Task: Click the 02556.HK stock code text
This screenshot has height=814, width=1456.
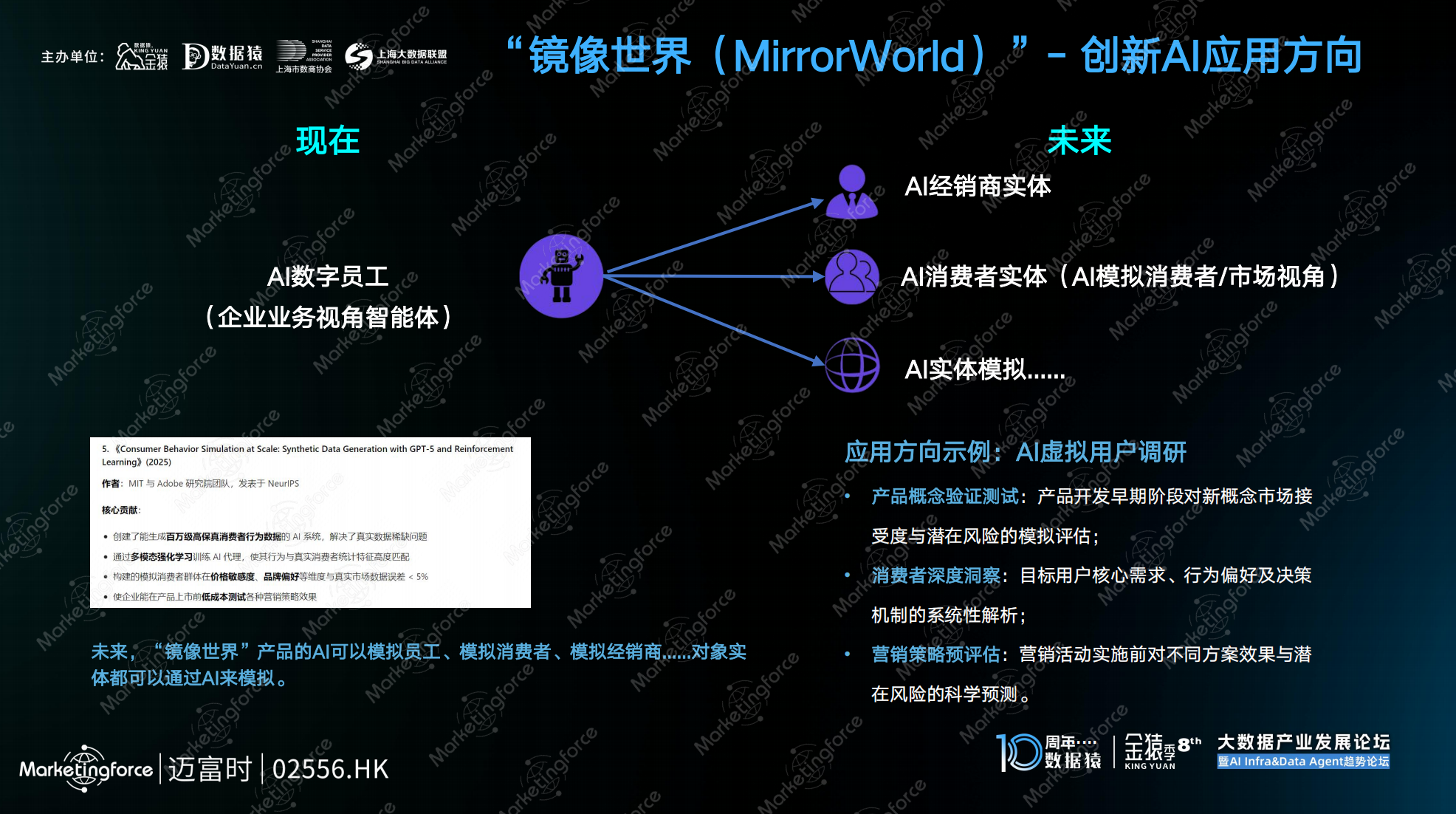Action: coord(330,770)
